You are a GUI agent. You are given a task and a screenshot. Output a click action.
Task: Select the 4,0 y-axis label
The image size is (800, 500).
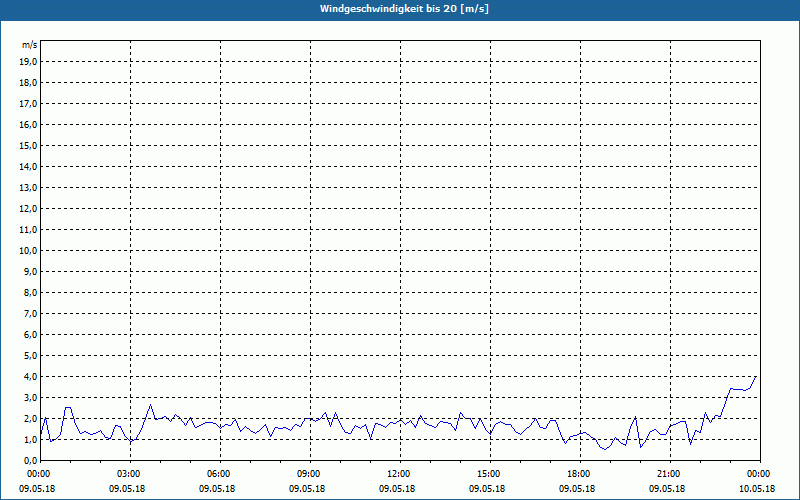pos(32,377)
